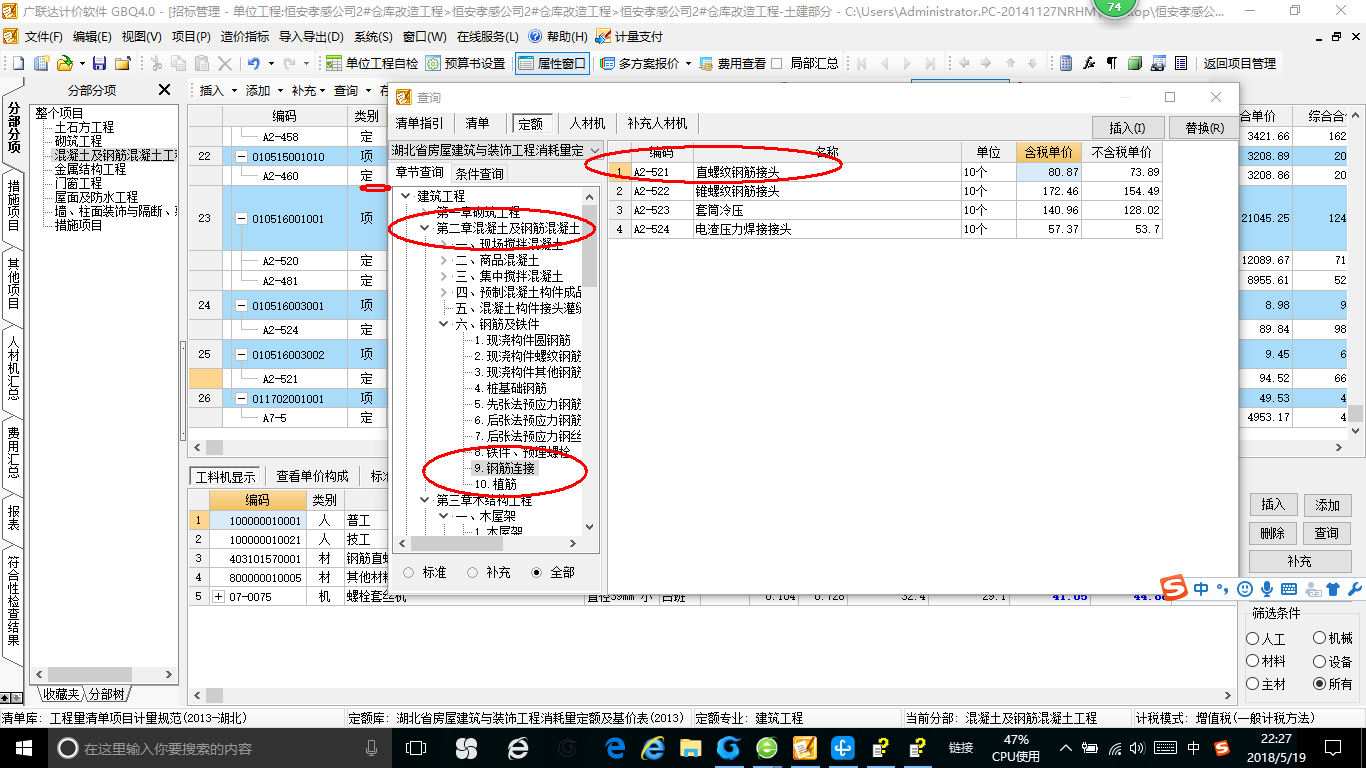This screenshot has width=1366, height=768.
Task: Click the Open folder toolbar icon
Action: (64, 63)
